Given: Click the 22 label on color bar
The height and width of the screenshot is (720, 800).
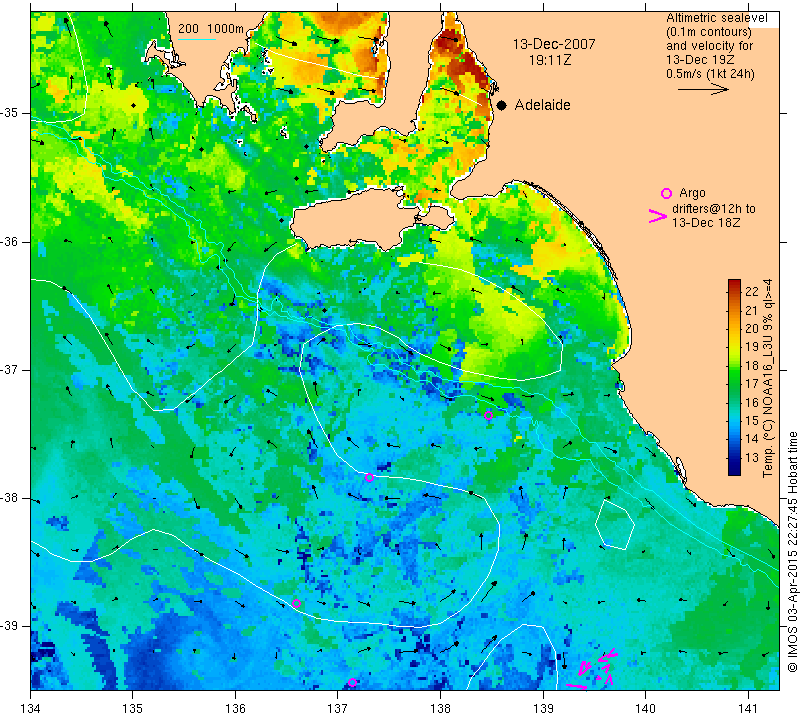Looking at the screenshot, I should point(752,292).
